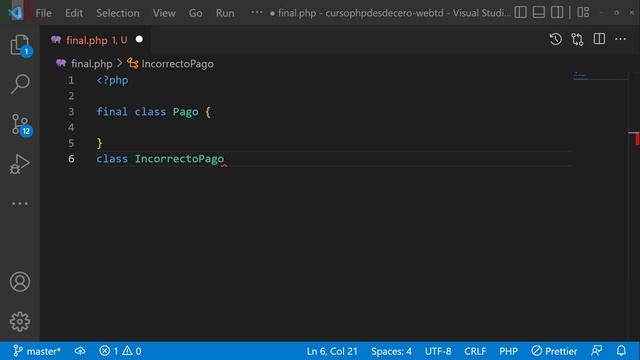This screenshot has width=640, height=360.
Task: Click IncorrectoPago in the breadcrumb
Action: coord(177,64)
